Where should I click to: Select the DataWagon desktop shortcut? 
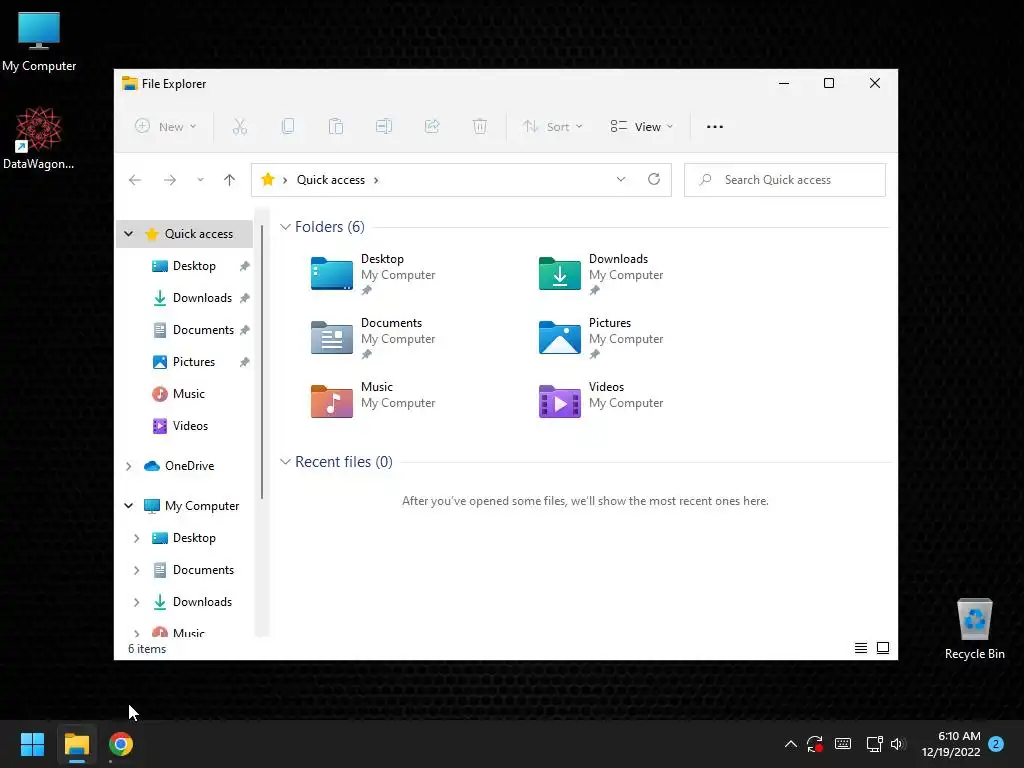coord(39,138)
